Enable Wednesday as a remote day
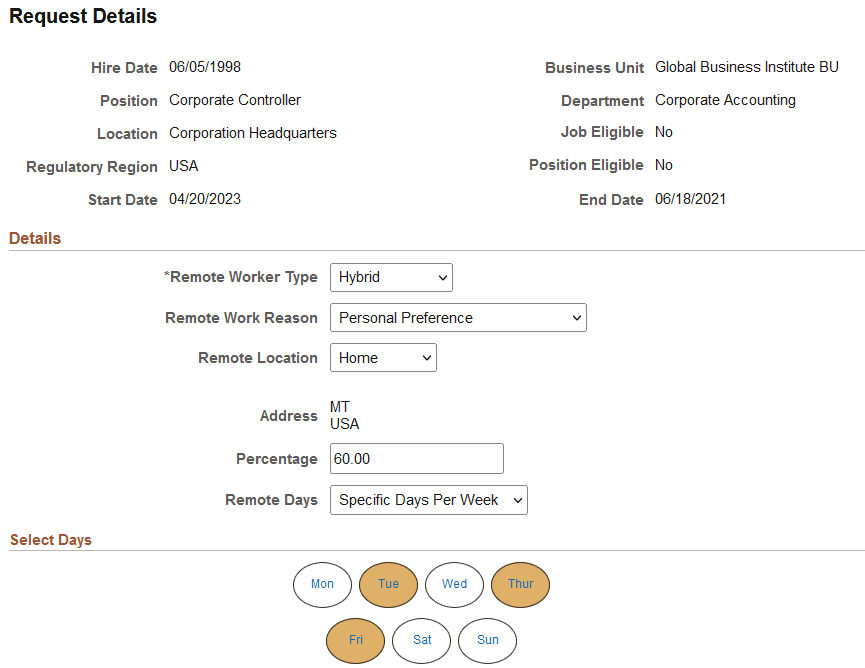 coord(454,584)
